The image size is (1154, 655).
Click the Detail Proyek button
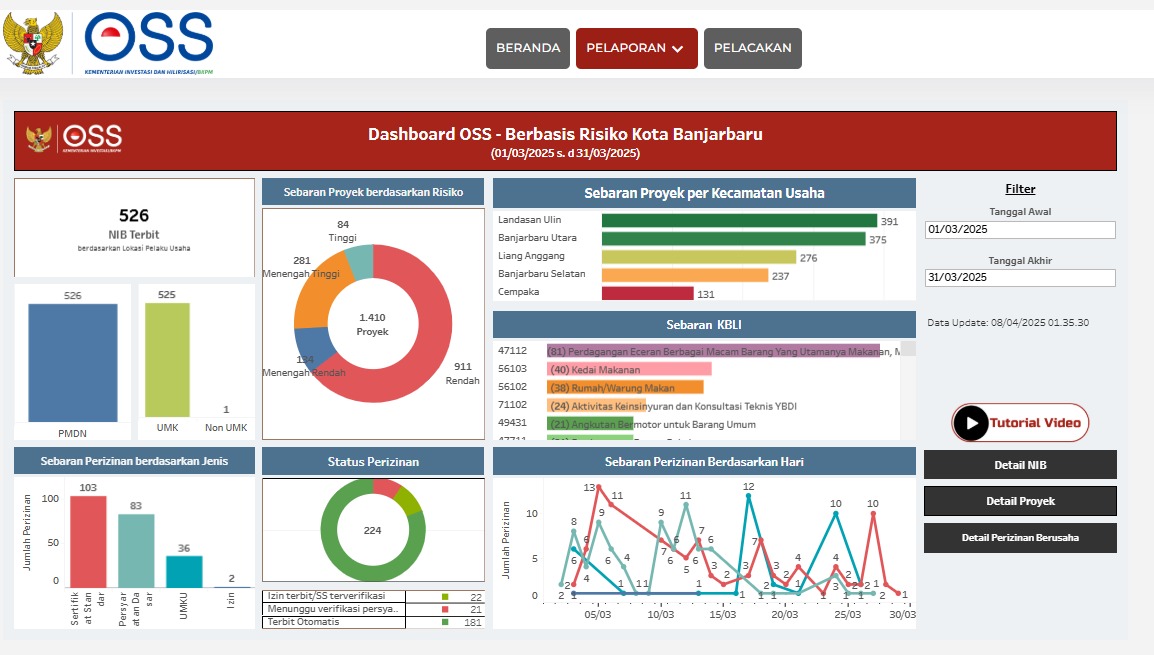click(1020, 501)
